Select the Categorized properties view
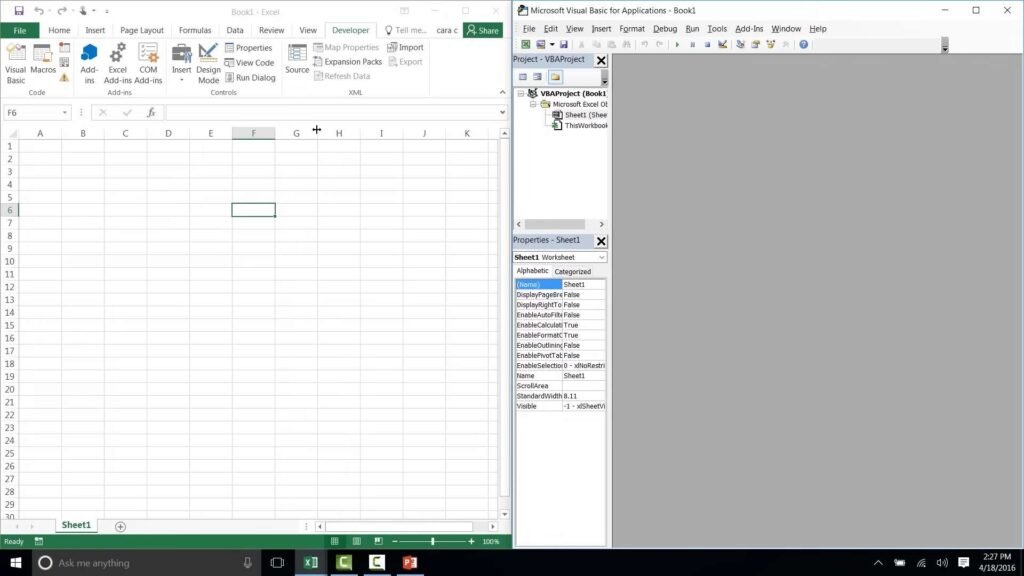1024x576 pixels. [x=573, y=271]
